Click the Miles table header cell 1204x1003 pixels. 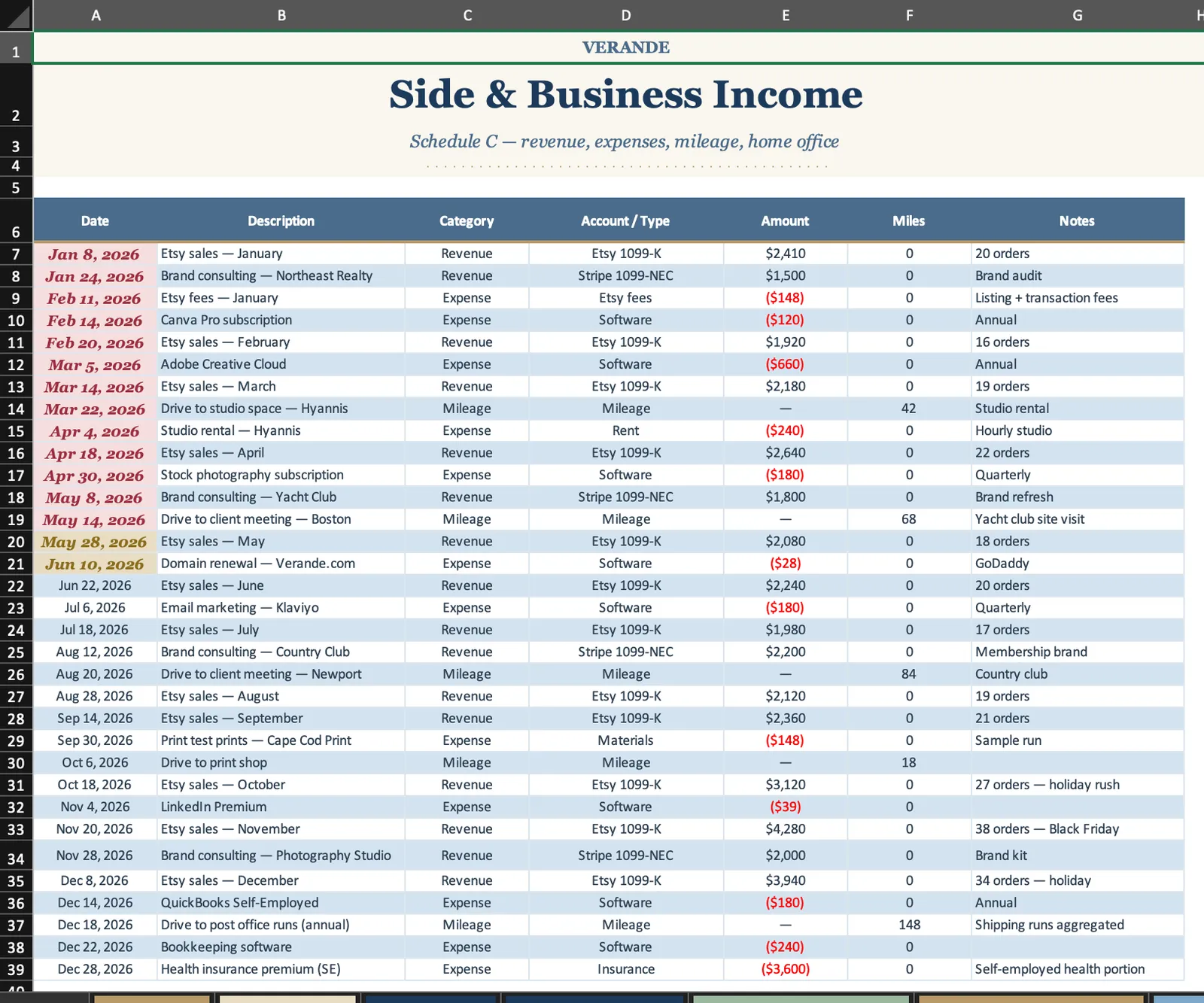[x=909, y=220]
